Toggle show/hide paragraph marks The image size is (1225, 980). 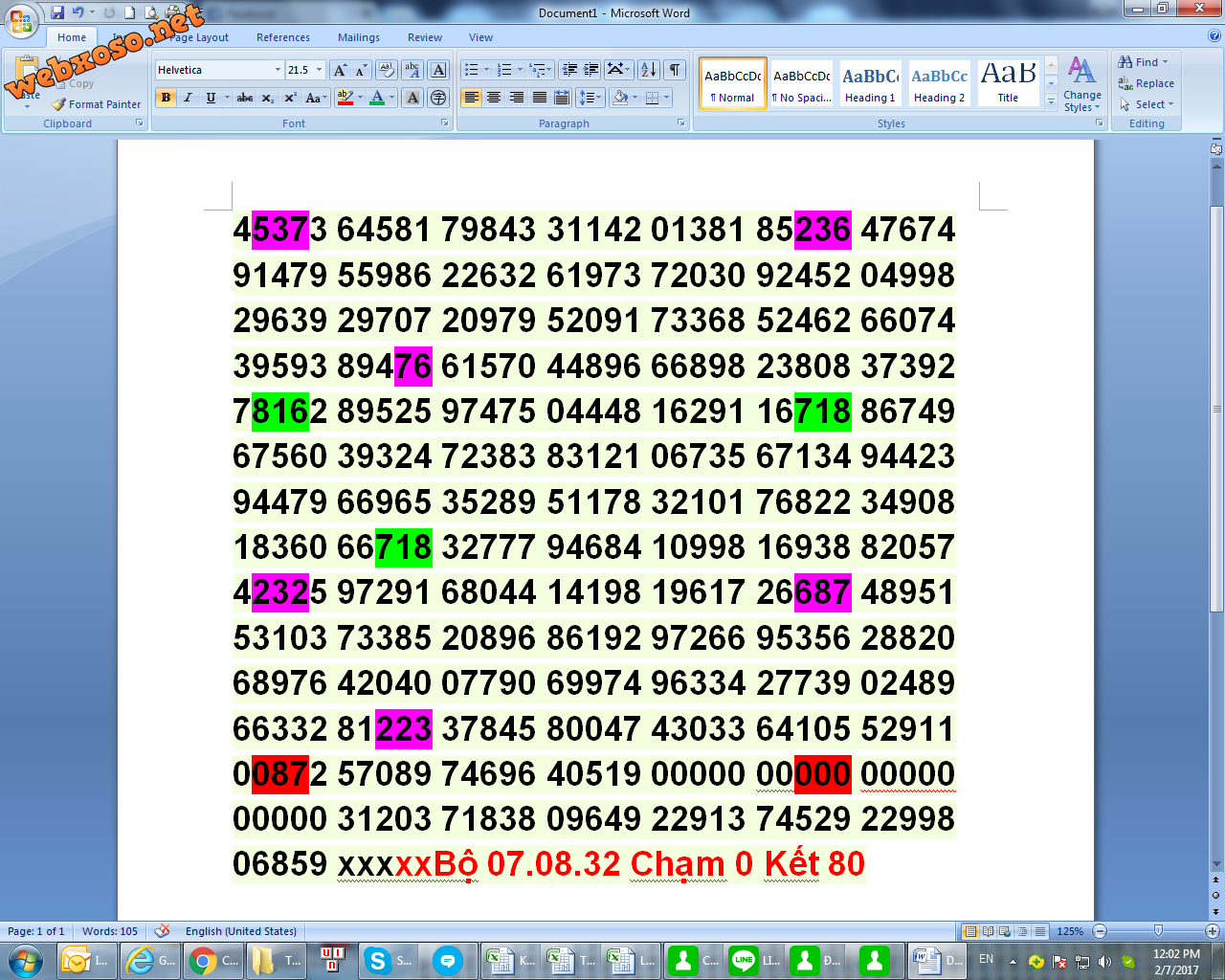pyautogui.click(x=675, y=70)
